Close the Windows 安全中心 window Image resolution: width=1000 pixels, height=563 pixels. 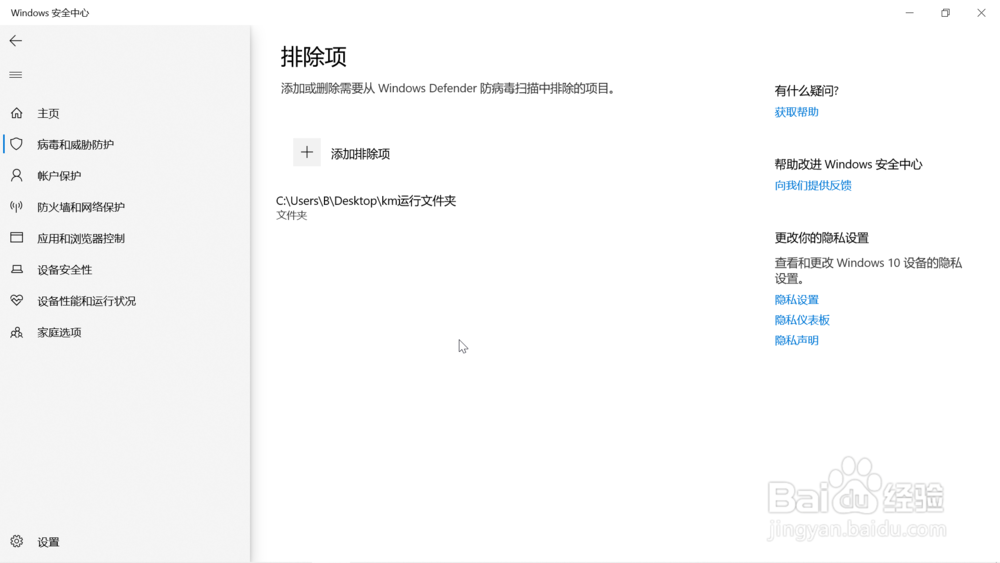pos(981,13)
